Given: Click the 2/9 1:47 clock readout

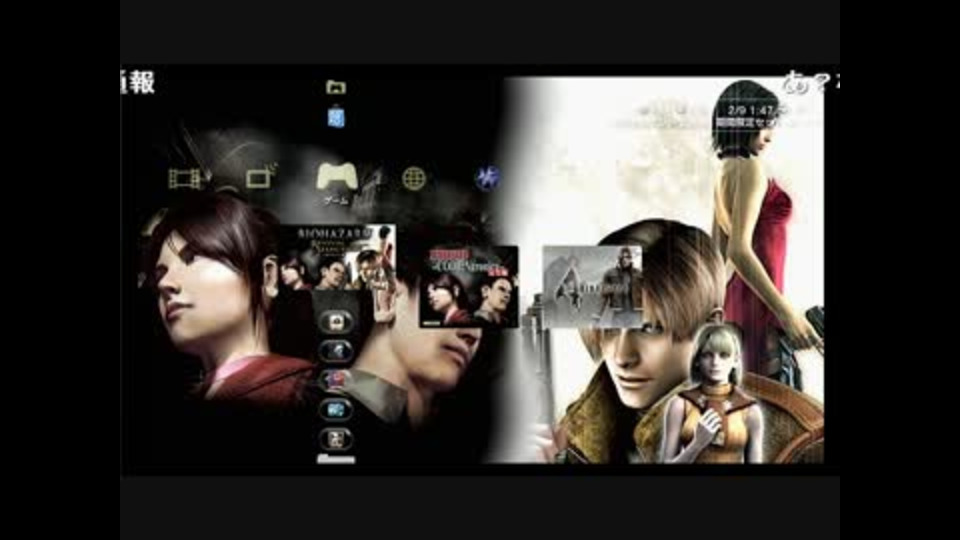Looking at the screenshot, I should point(750,110).
